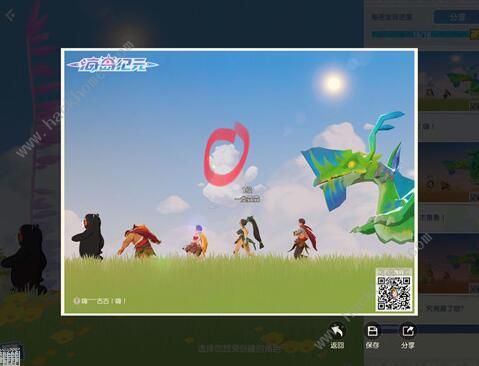Click the black bear character in photo

tap(88, 236)
